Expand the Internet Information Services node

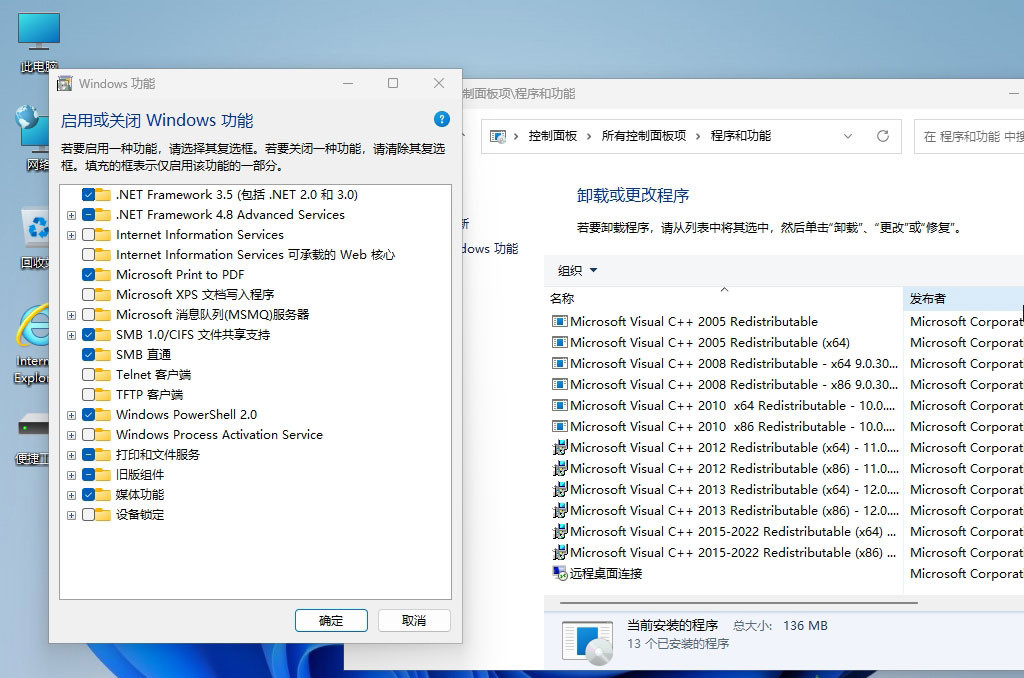tap(69, 234)
